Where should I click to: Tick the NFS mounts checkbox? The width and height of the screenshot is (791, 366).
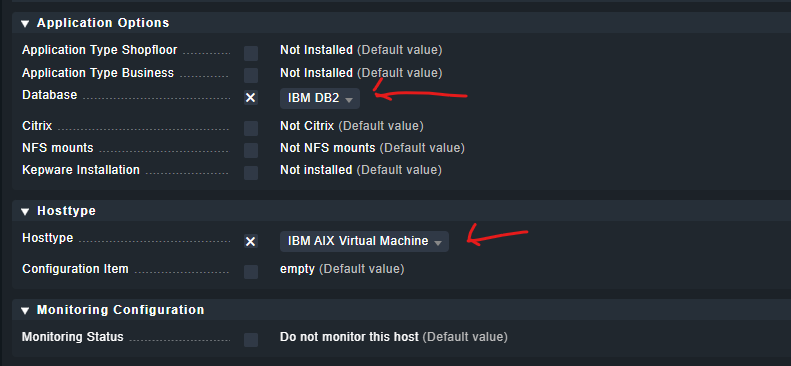[251, 150]
